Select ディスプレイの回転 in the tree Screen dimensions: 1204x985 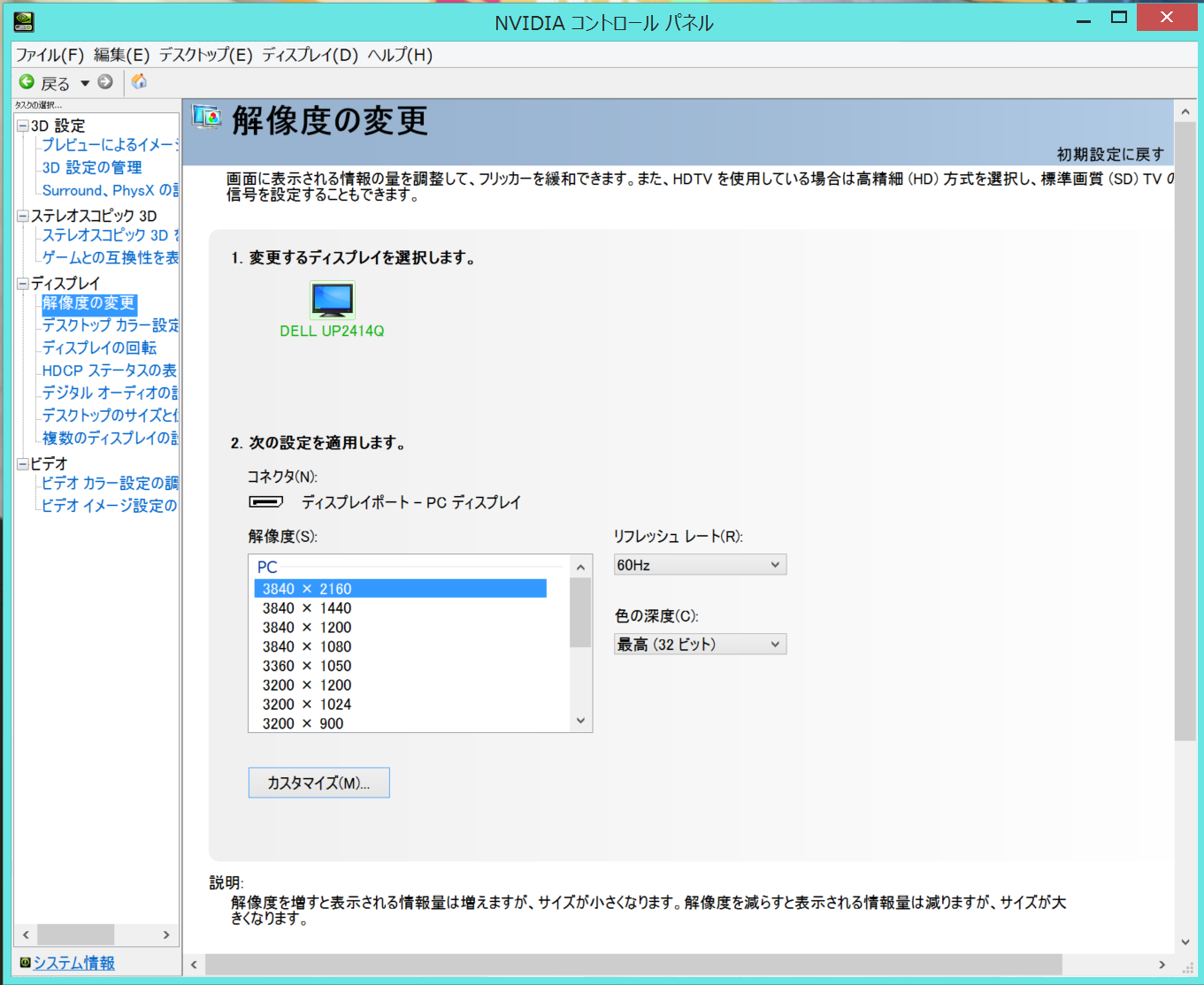(100, 347)
